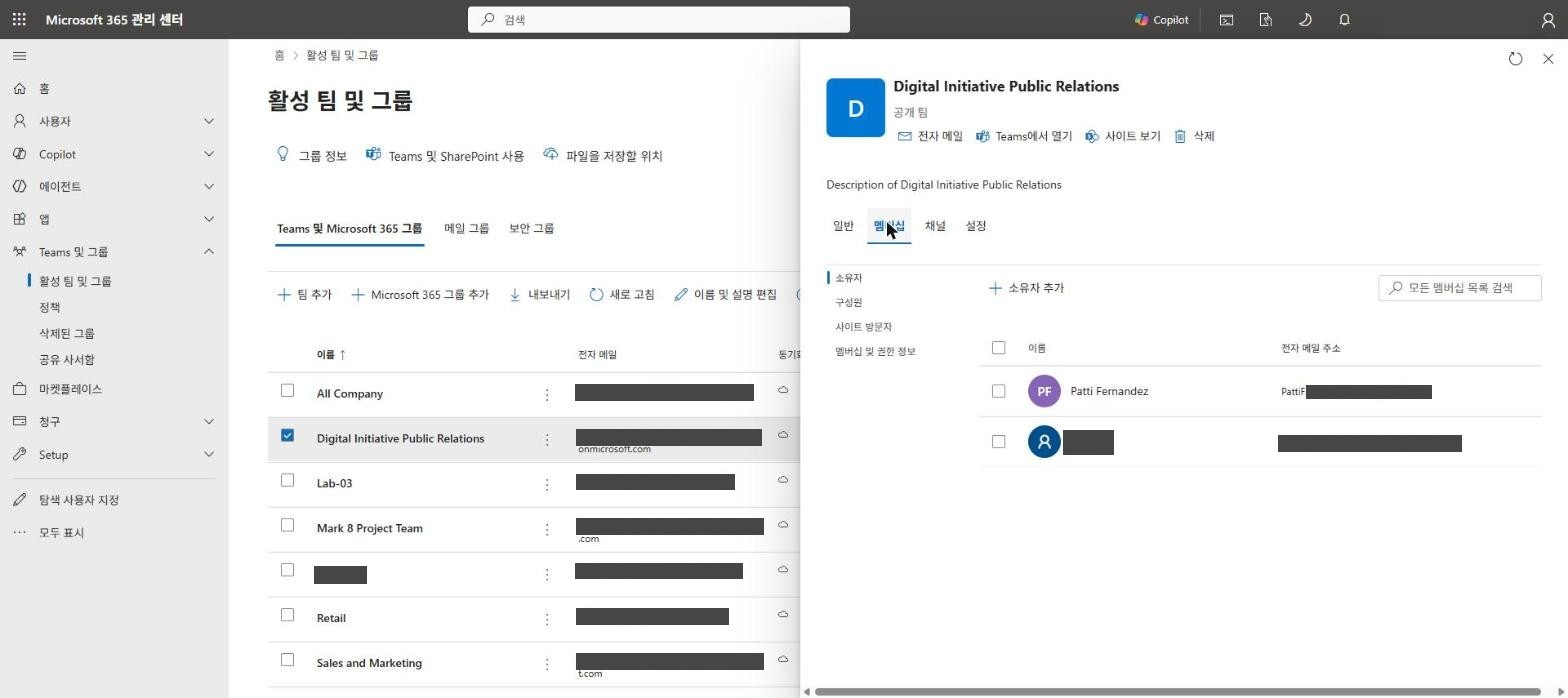Select 소유자 in membership list
This screenshot has width=1568, height=698.
tap(848, 278)
